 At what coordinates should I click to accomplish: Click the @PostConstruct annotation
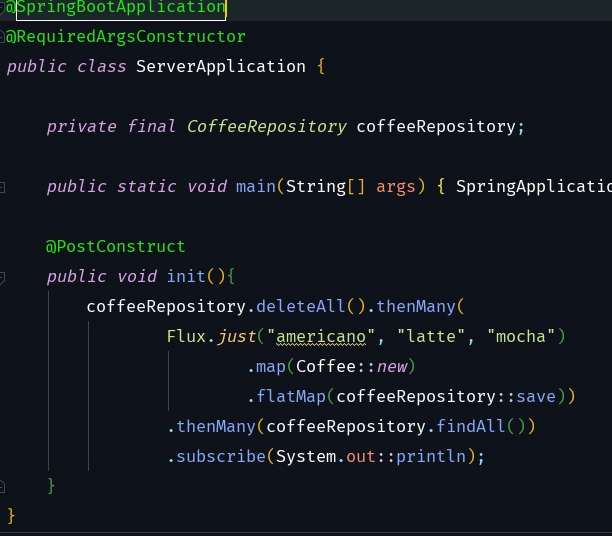[x=116, y=247]
